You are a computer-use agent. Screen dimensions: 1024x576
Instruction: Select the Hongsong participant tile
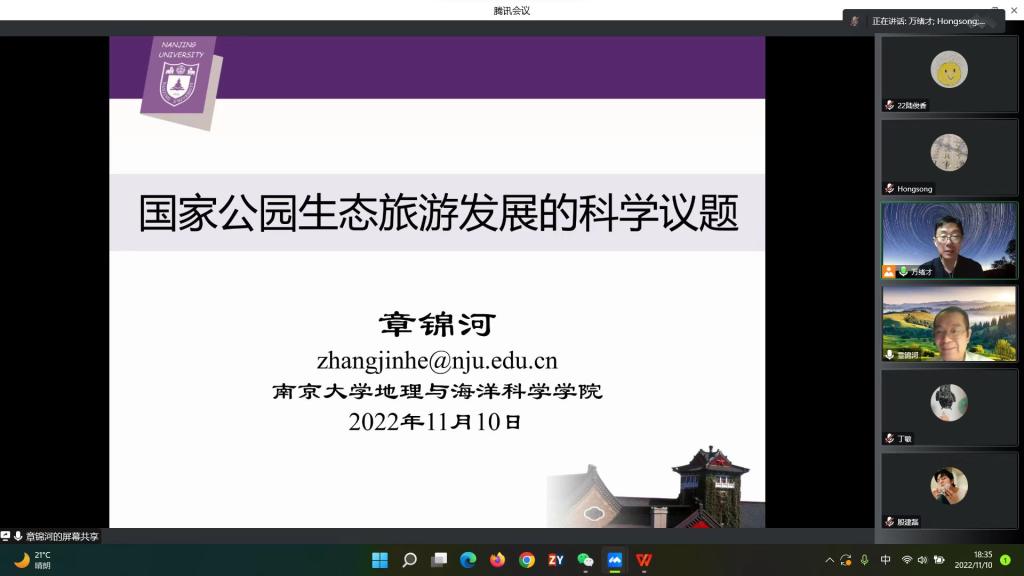pos(949,158)
